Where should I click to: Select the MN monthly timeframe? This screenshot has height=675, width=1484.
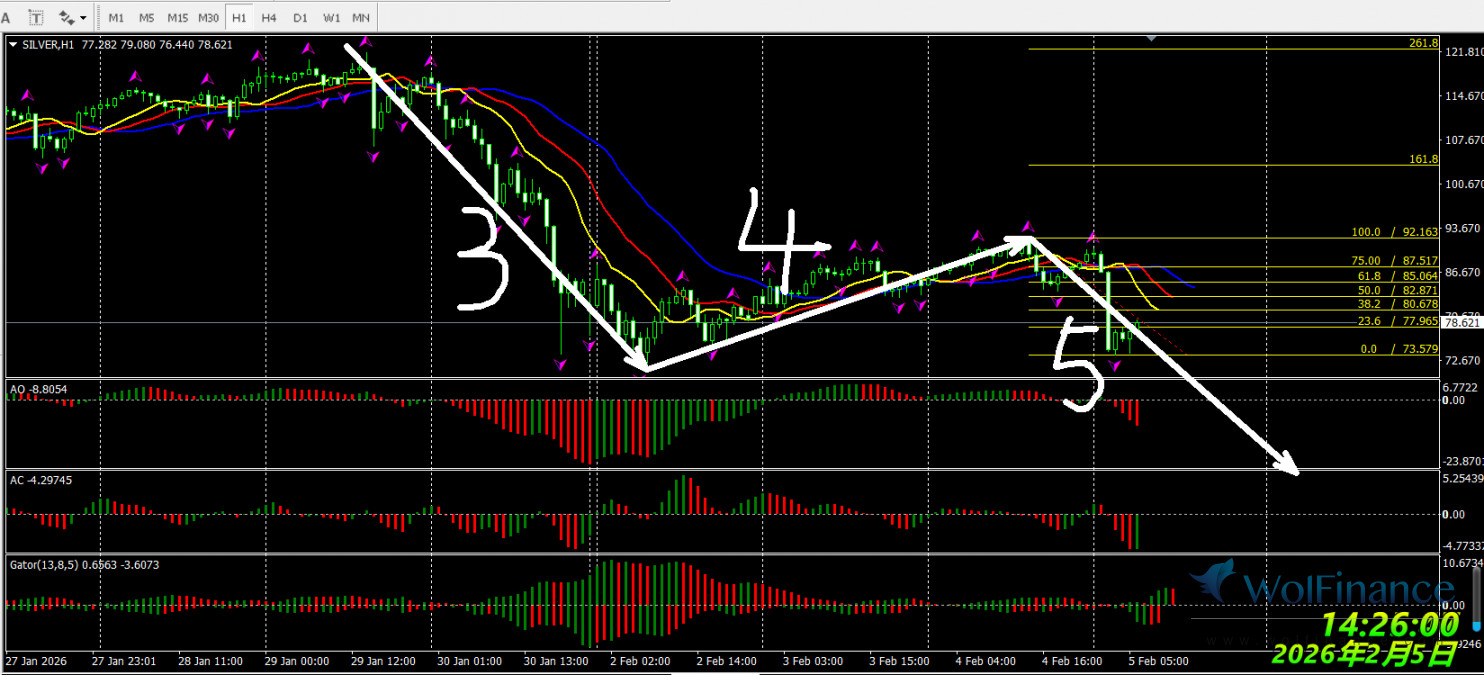click(x=361, y=17)
